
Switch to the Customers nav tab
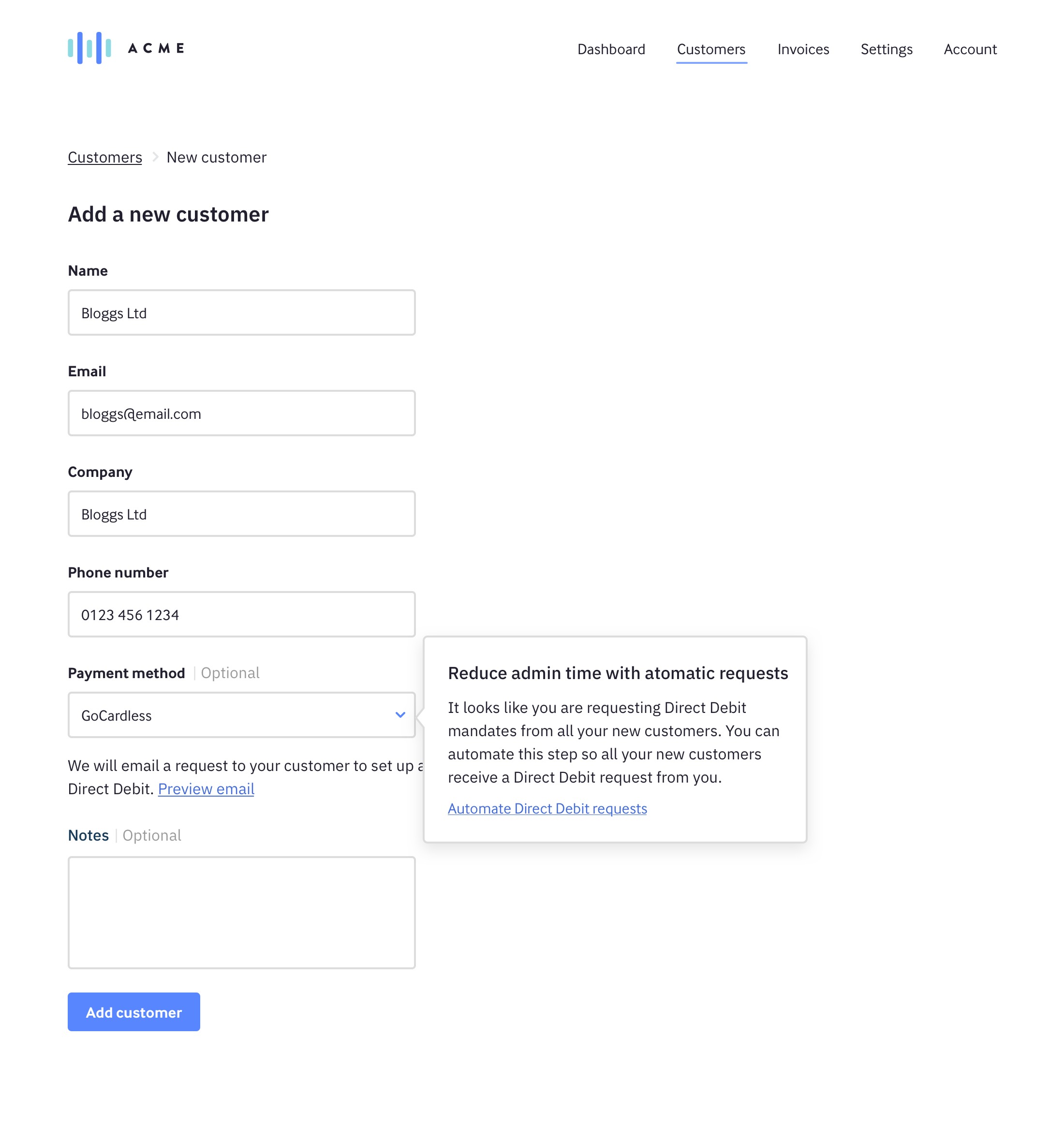(x=711, y=49)
